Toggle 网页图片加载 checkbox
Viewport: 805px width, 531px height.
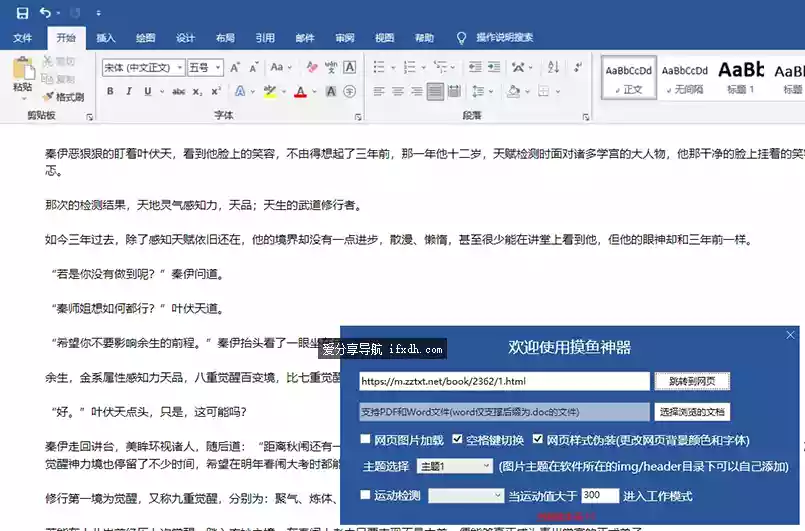pos(365,439)
